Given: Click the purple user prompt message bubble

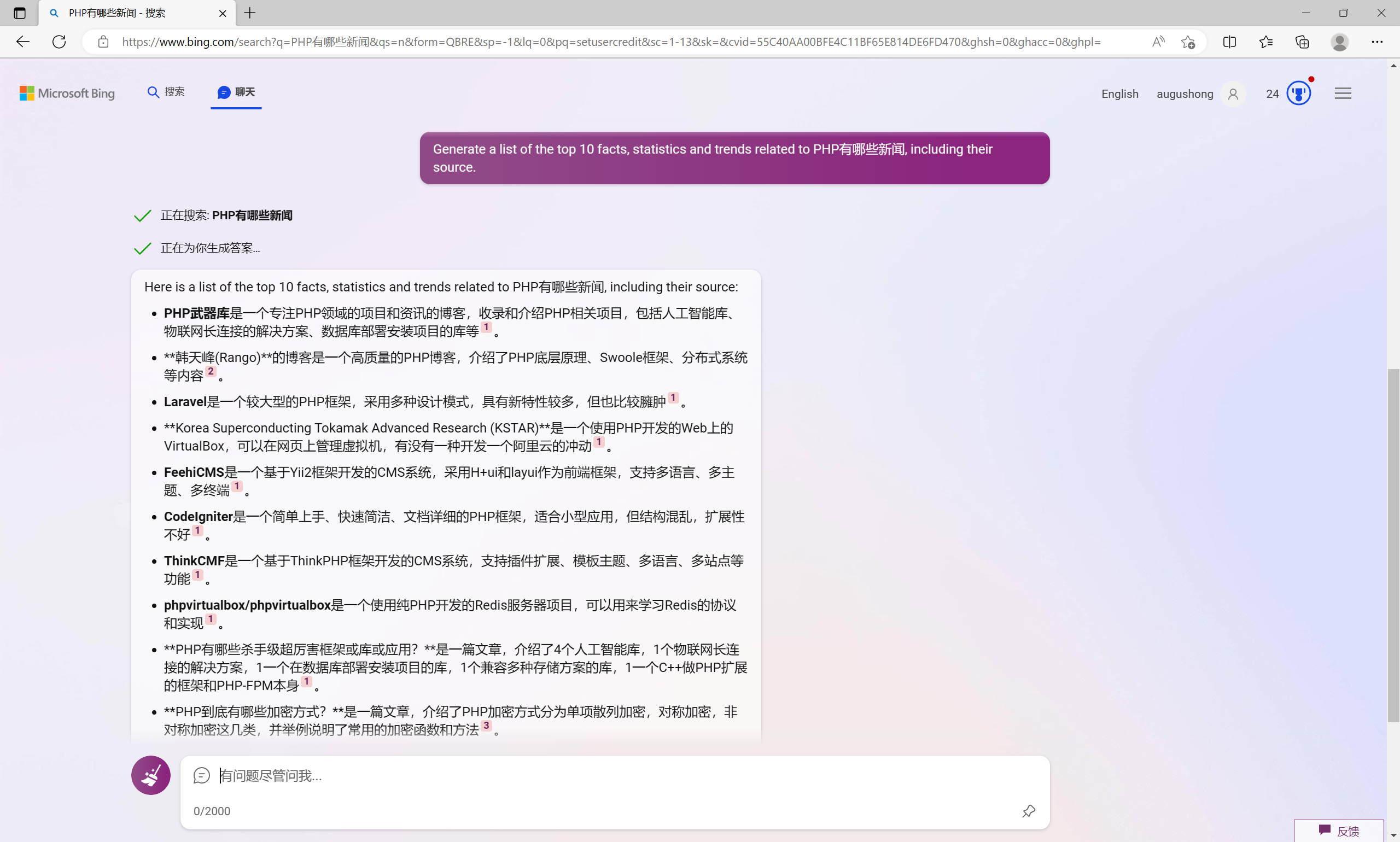Looking at the screenshot, I should click(734, 157).
